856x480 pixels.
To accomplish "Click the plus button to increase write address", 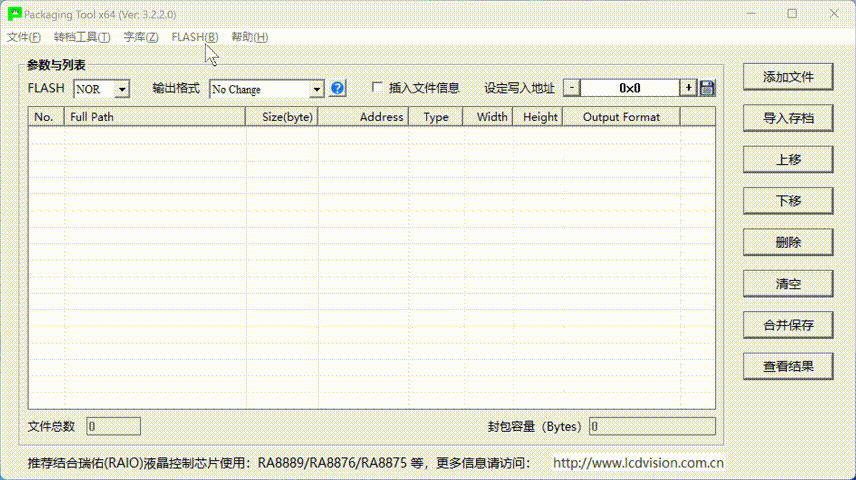I will (x=688, y=88).
